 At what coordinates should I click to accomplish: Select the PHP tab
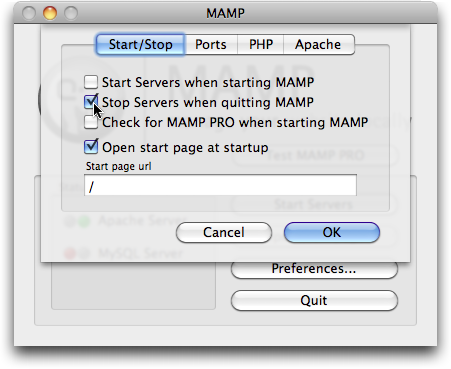pos(261,44)
